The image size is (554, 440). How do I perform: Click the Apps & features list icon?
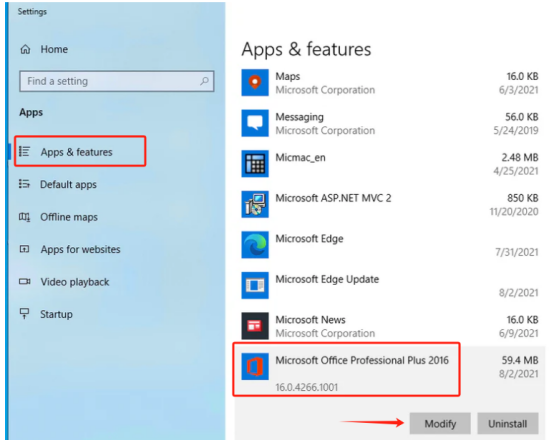click(x=24, y=152)
